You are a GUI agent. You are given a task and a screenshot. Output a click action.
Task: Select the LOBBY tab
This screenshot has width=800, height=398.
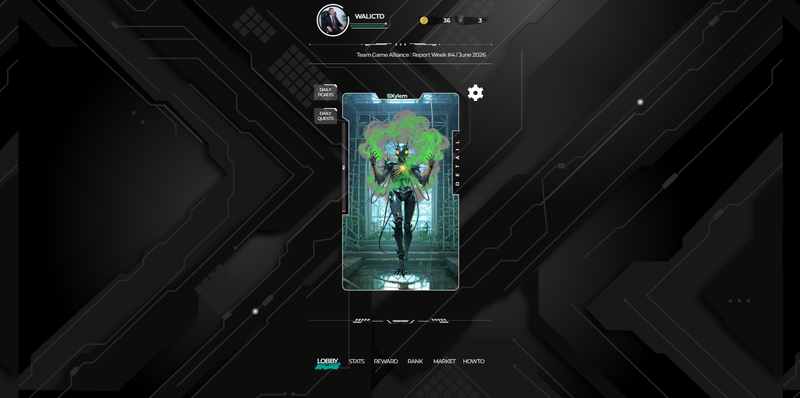(x=328, y=361)
